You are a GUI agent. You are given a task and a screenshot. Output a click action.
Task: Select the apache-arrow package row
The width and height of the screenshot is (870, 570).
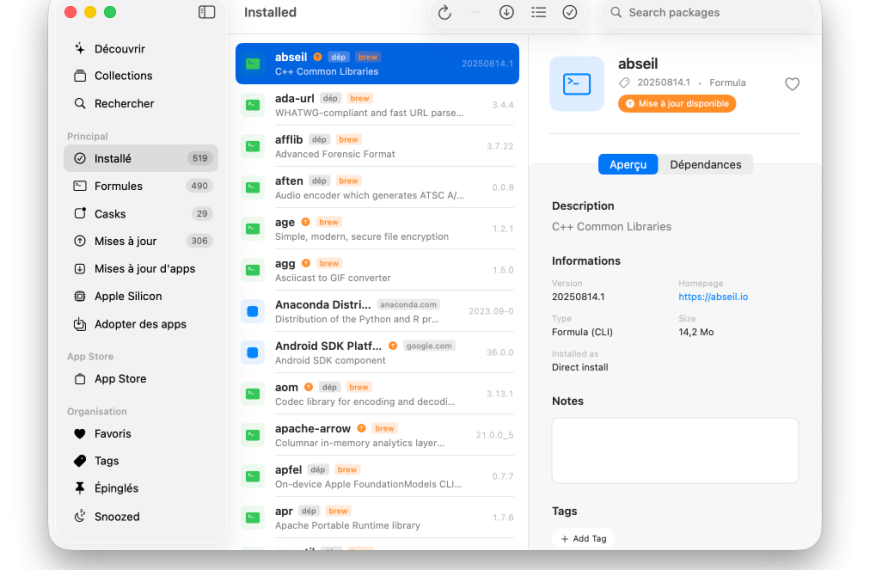pyautogui.click(x=377, y=435)
